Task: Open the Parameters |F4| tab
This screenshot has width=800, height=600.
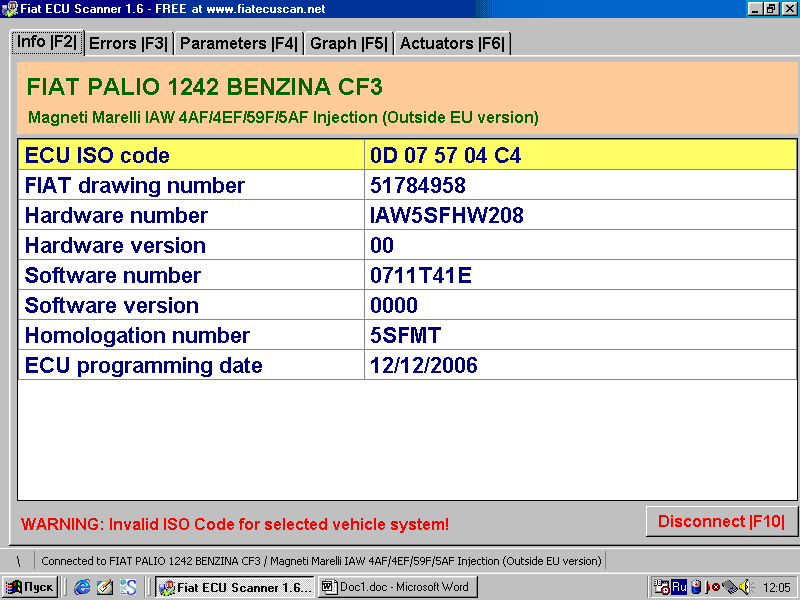Action: (239, 43)
